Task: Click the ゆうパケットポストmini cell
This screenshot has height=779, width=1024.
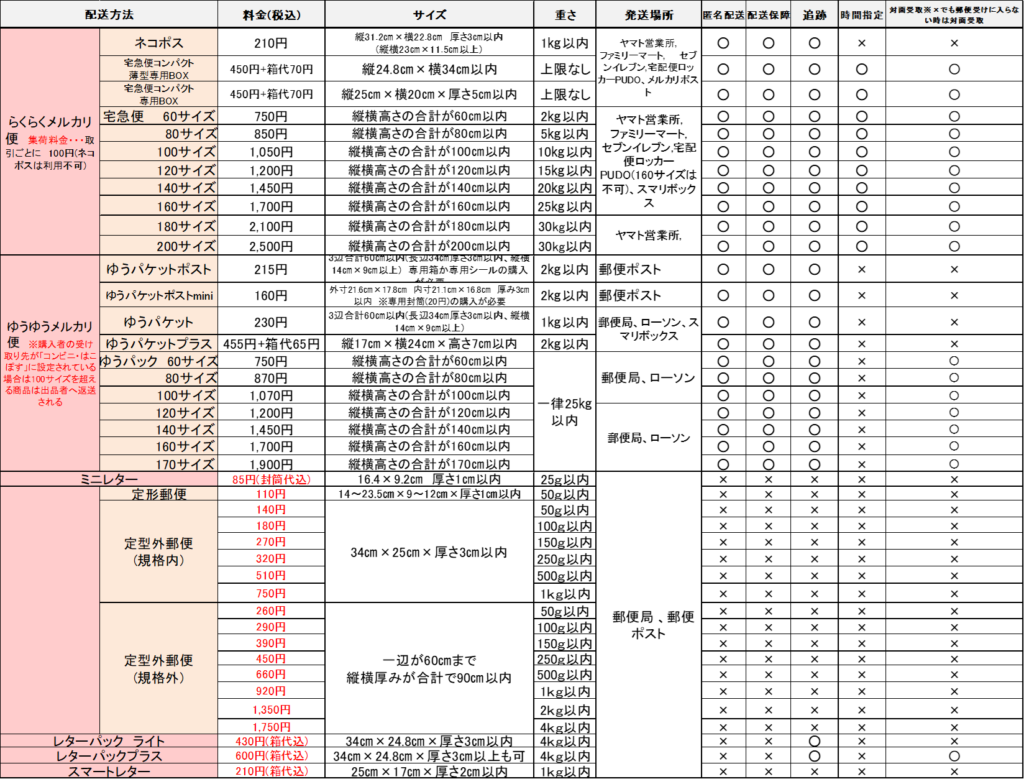Action: [158, 295]
